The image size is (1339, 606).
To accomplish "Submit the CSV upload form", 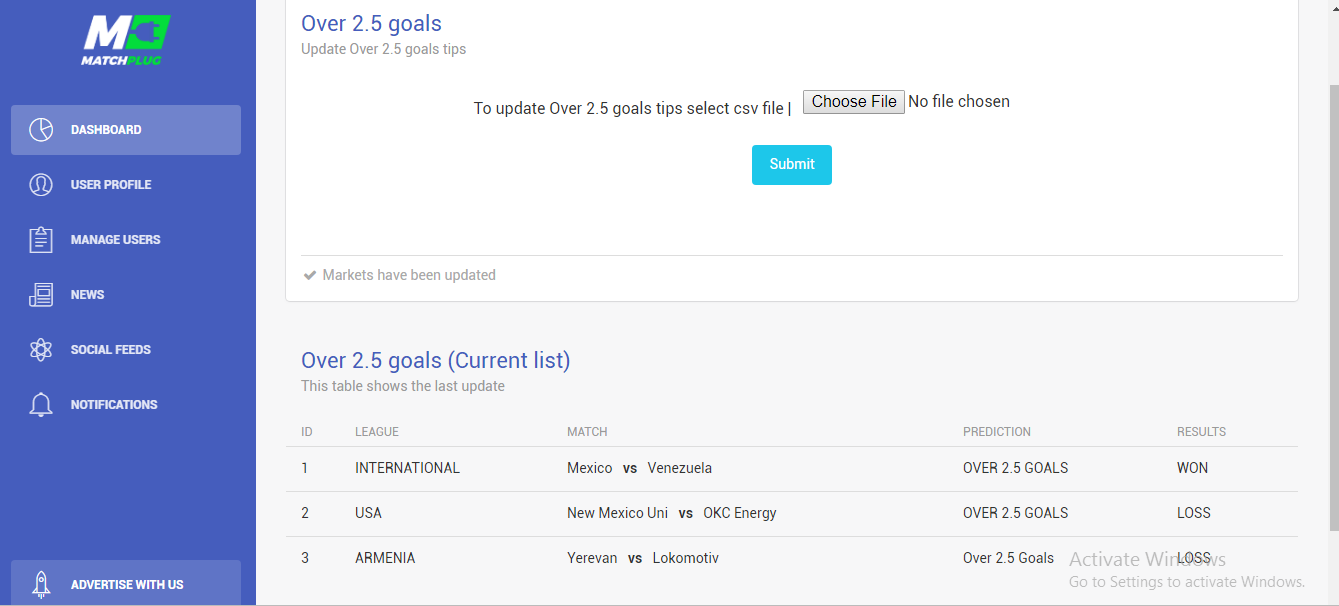I will 792,165.
